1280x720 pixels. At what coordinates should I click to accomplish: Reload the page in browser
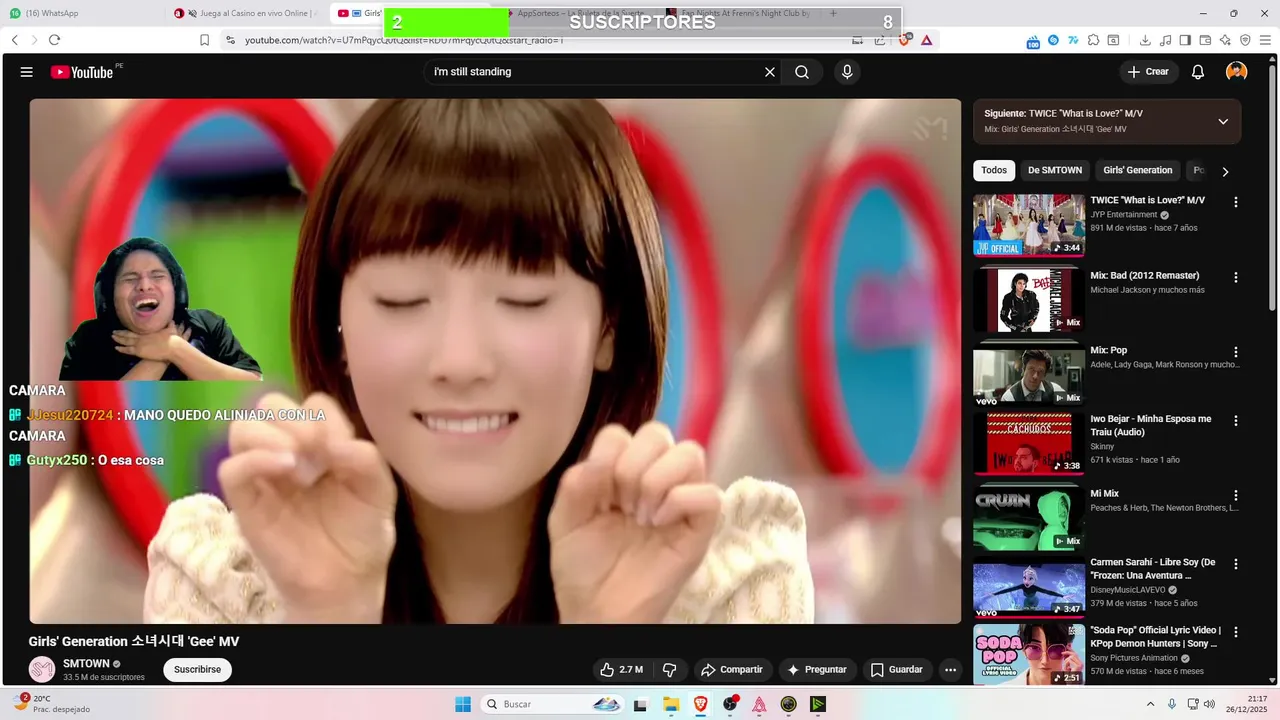click(54, 40)
